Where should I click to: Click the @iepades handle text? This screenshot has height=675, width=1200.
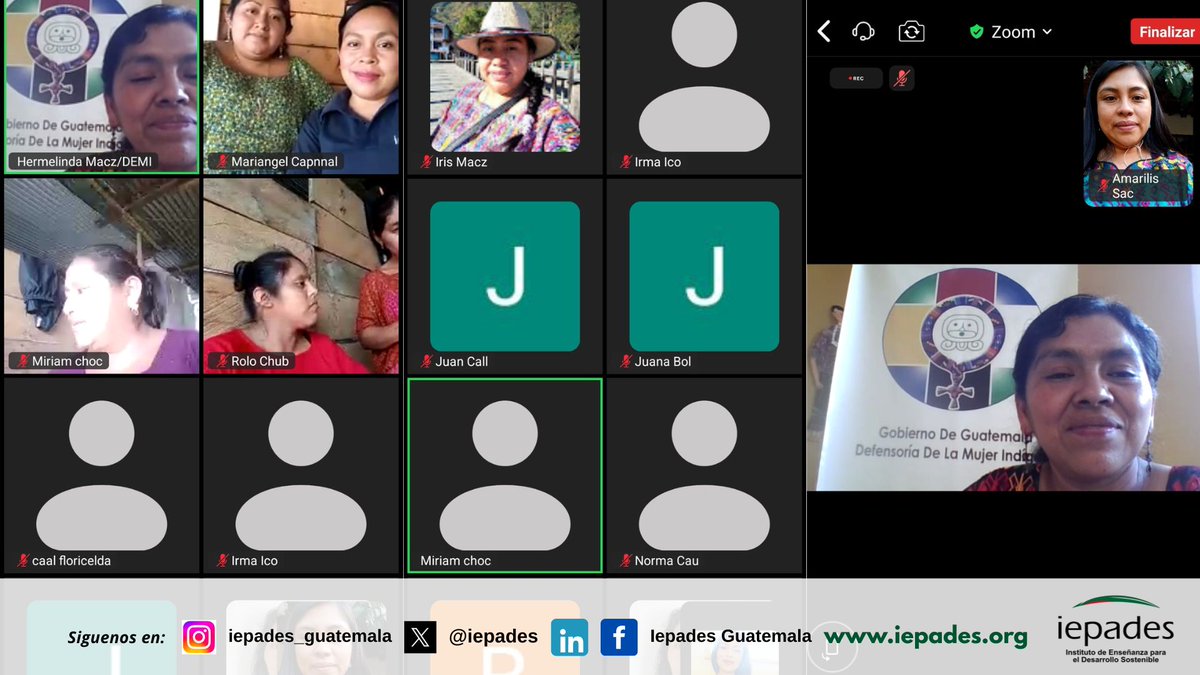[x=493, y=637]
